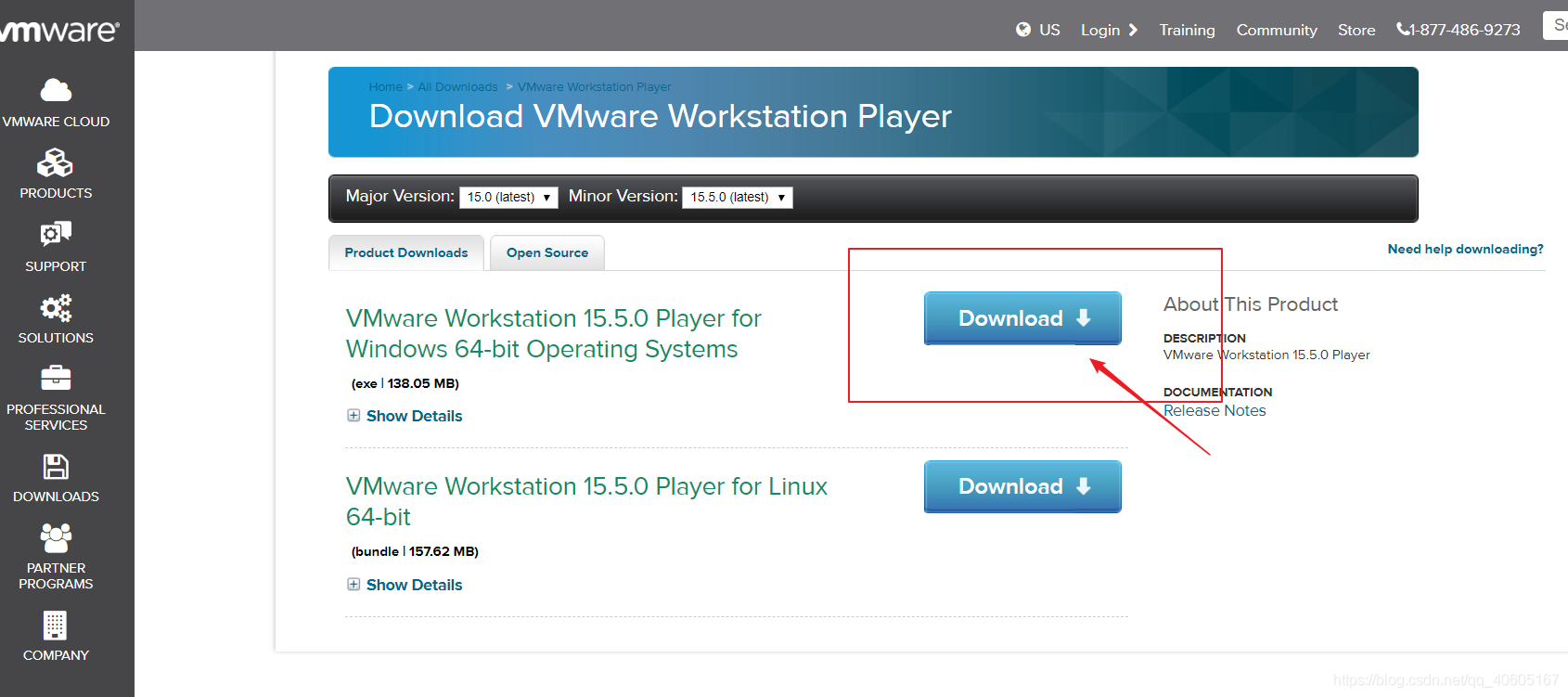Open Store in top navigation
The width and height of the screenshot is (1568, 697).
pos(1356,30)
